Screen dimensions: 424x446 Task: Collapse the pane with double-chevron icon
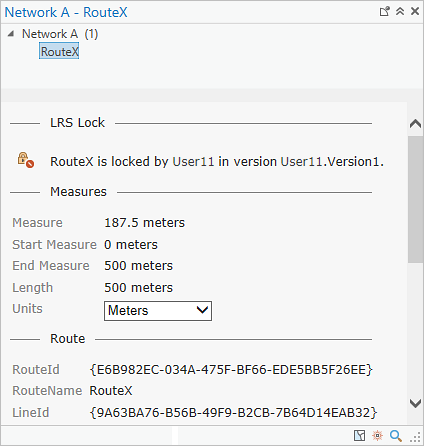(x=400, y=11)
